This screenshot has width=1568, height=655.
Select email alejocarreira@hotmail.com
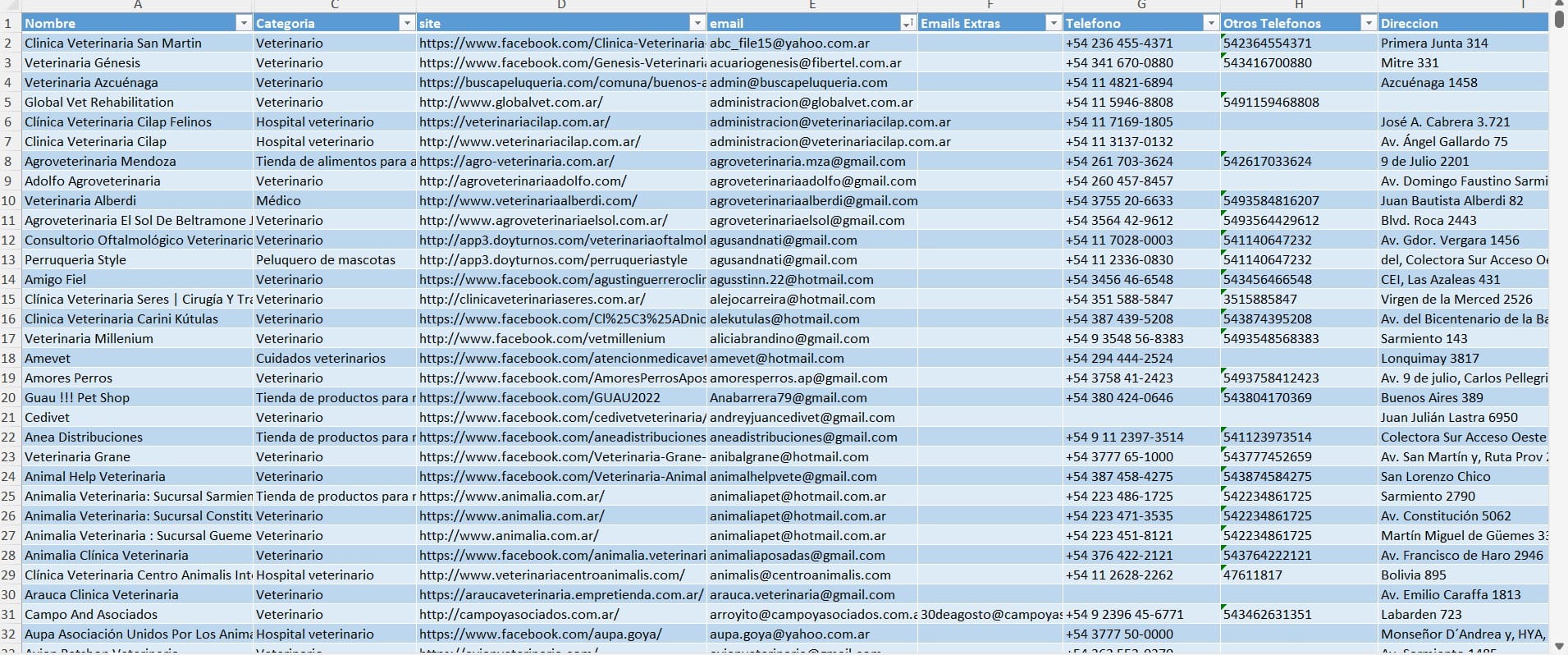[x=812, y=299]
